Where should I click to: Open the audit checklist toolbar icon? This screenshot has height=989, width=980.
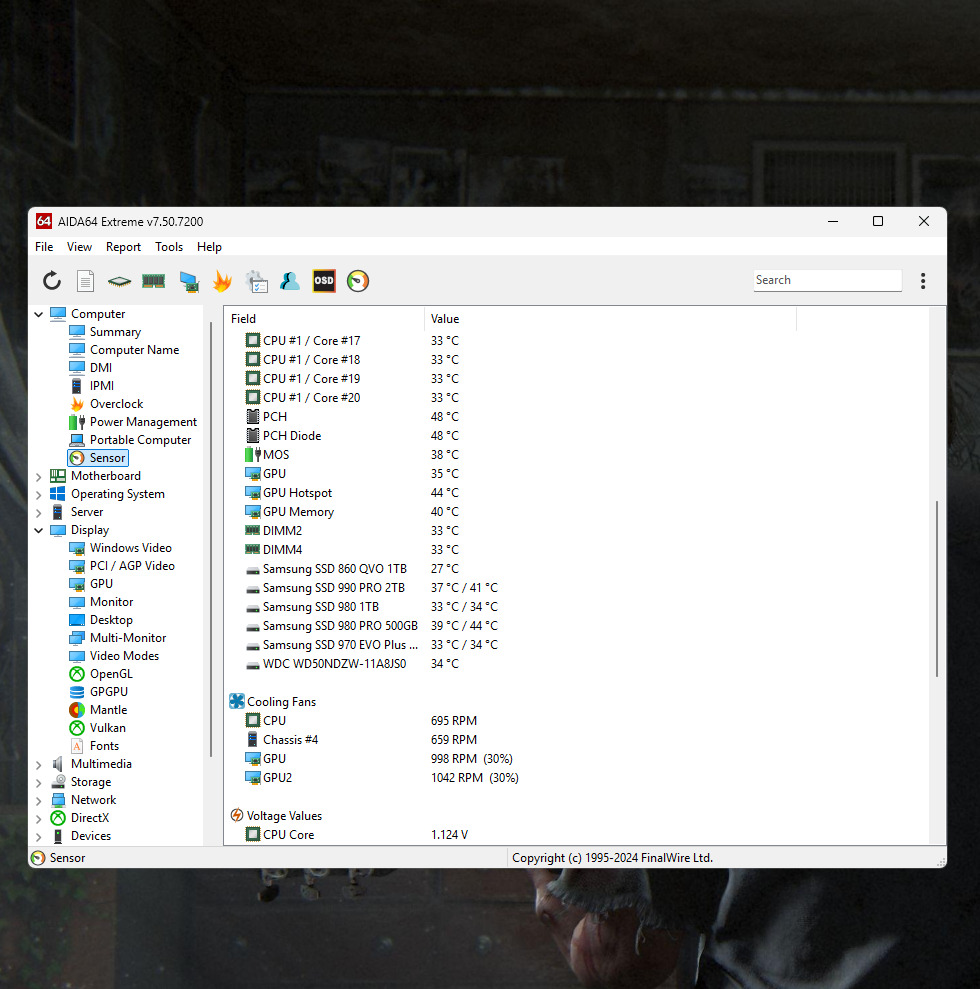point(257,281)
